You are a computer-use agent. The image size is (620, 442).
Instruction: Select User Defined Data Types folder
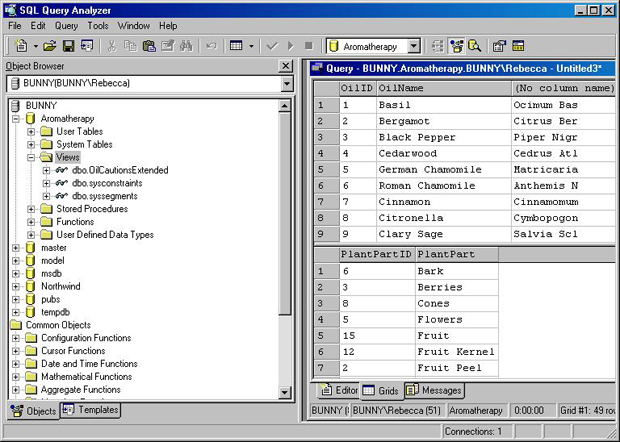coord(105,235)
